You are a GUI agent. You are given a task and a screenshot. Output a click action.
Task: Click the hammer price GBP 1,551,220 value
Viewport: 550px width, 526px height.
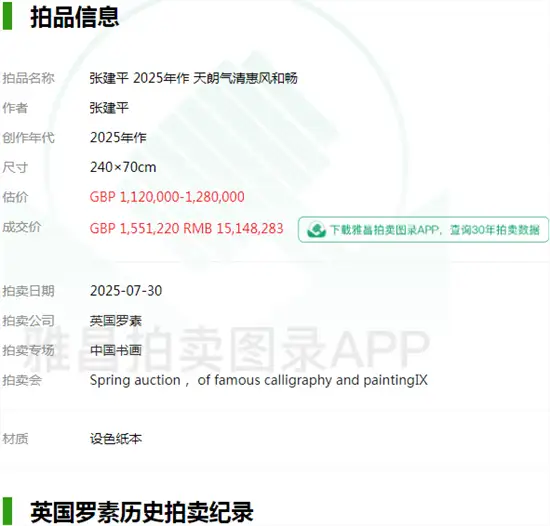pos(135,228)
